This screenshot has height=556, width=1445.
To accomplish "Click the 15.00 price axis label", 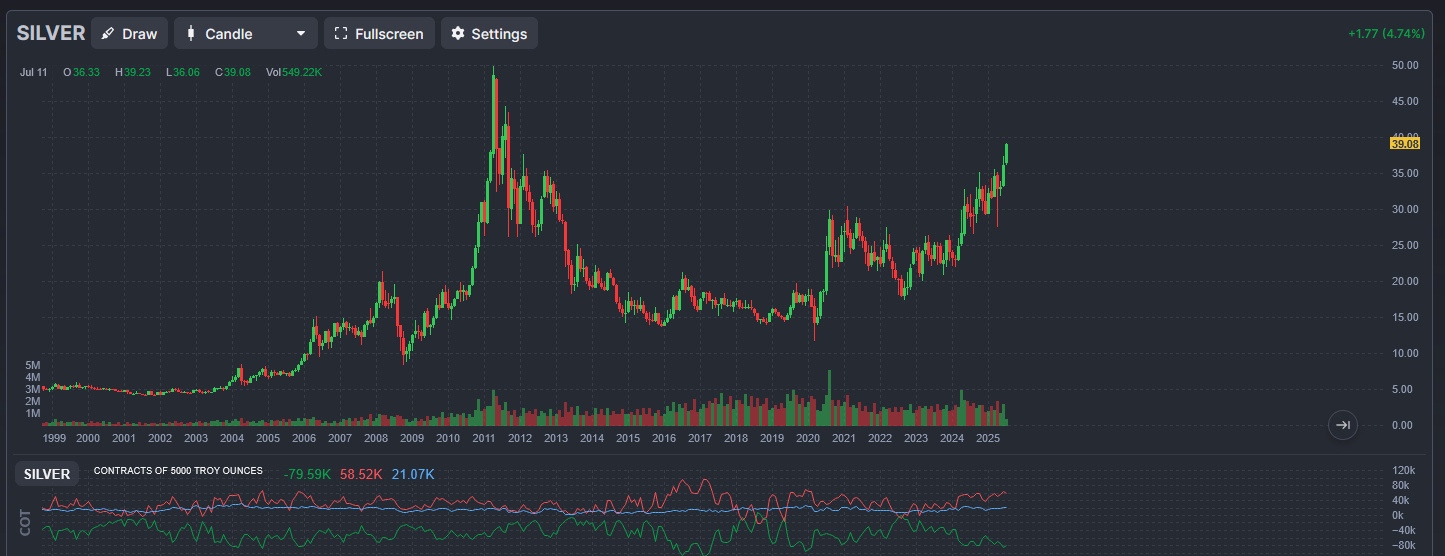I will (x=1405, y=317).
